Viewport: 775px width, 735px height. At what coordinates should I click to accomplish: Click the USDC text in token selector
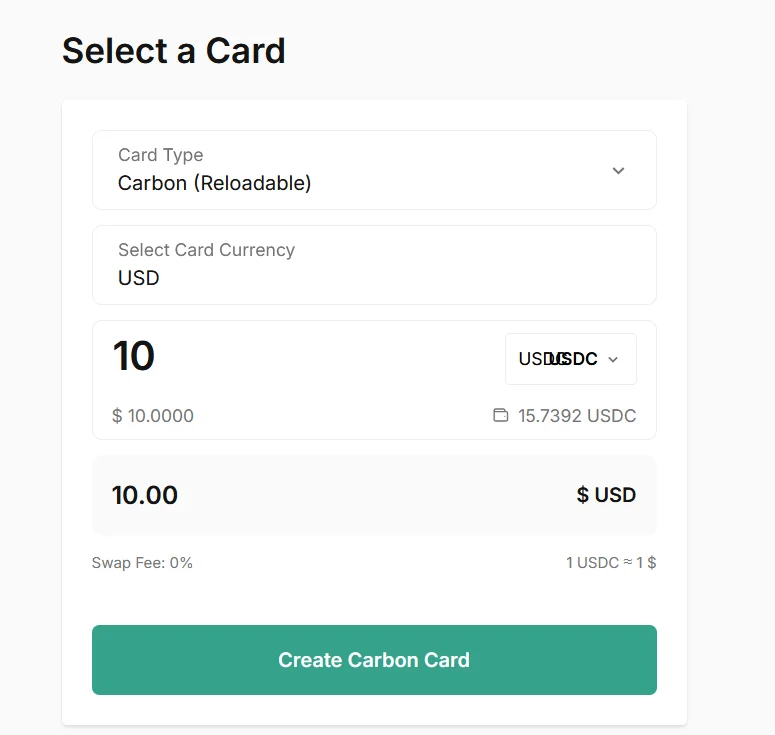click(x=558, y=359)
